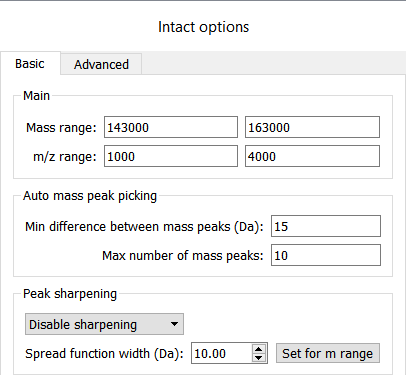Select the Basic tab

point(30,63)
